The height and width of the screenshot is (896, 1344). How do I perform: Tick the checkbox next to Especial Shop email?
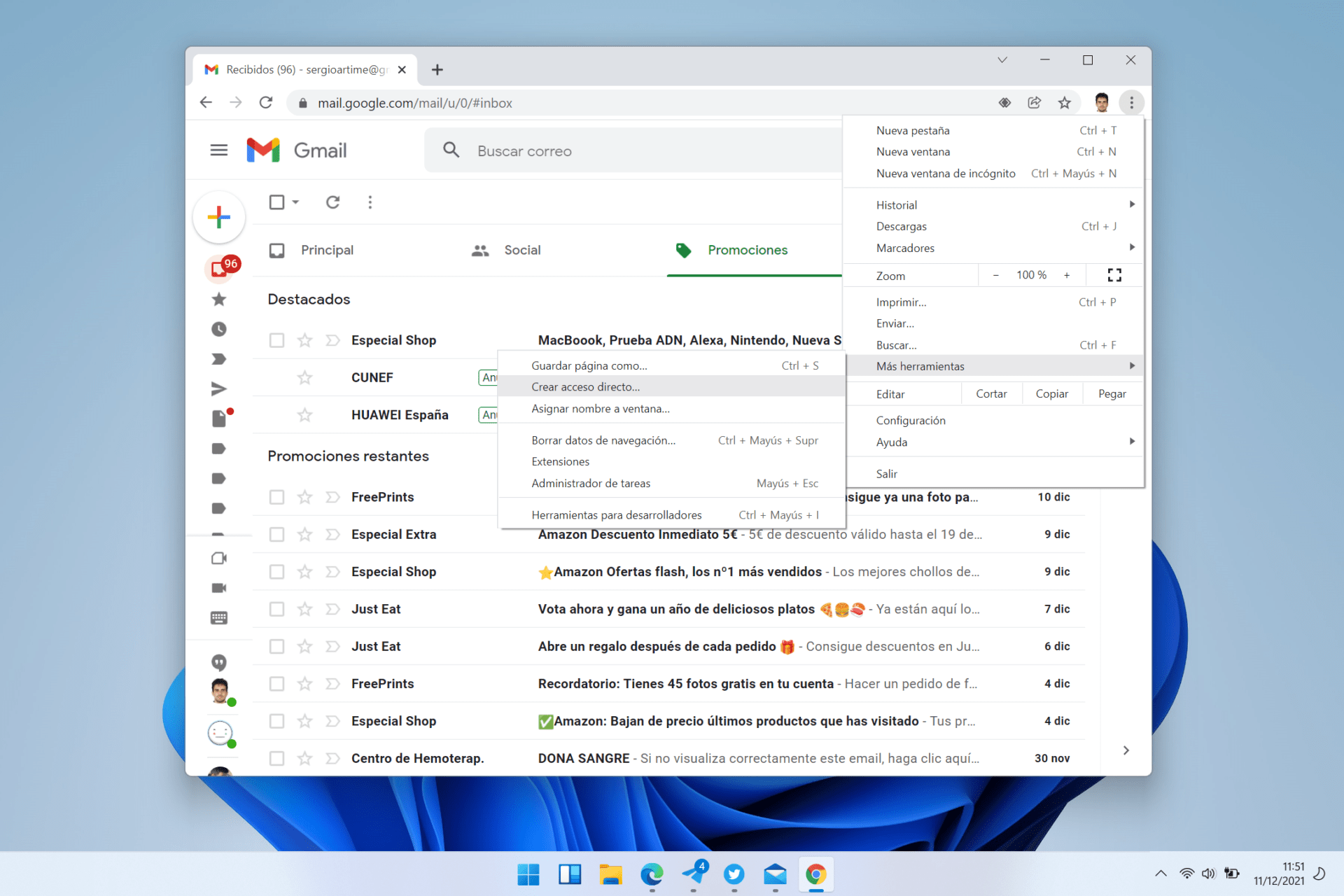click(x=276, y=339)
